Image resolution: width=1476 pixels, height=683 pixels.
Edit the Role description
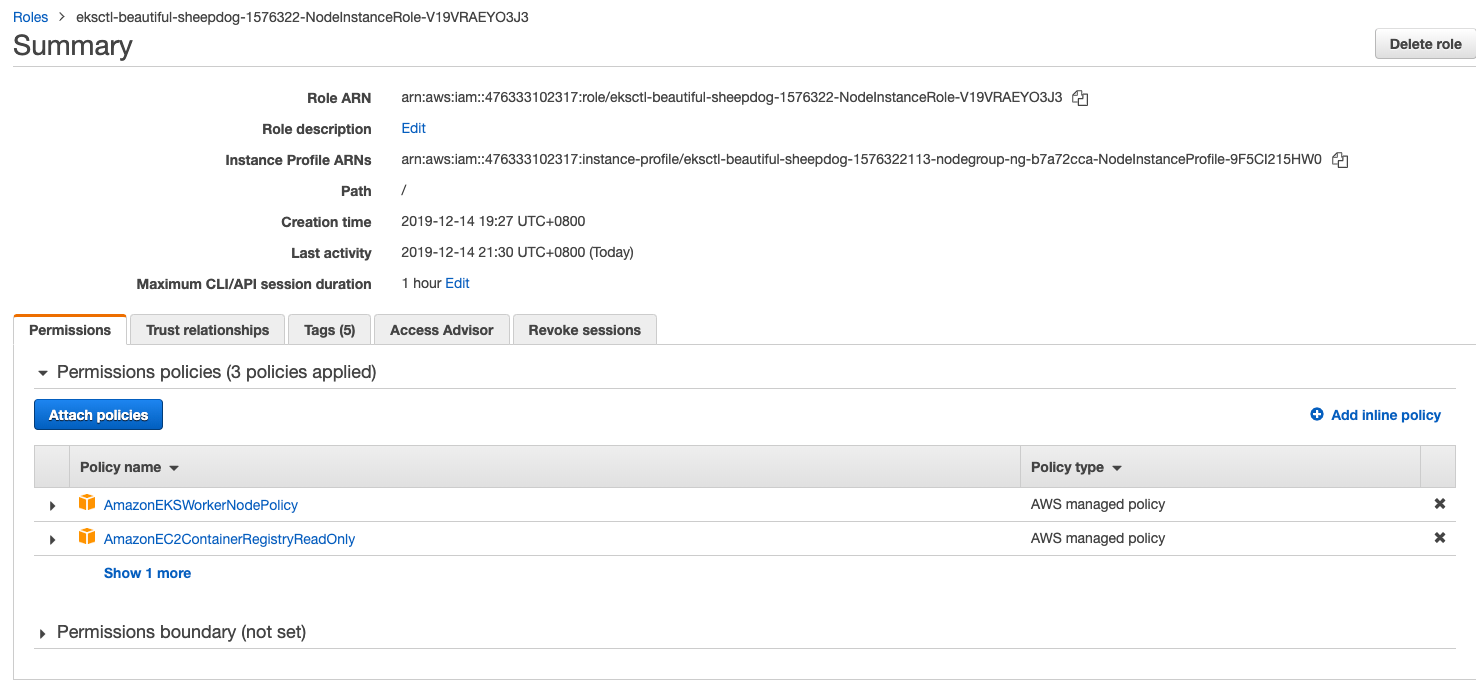[x=413, y=128]
